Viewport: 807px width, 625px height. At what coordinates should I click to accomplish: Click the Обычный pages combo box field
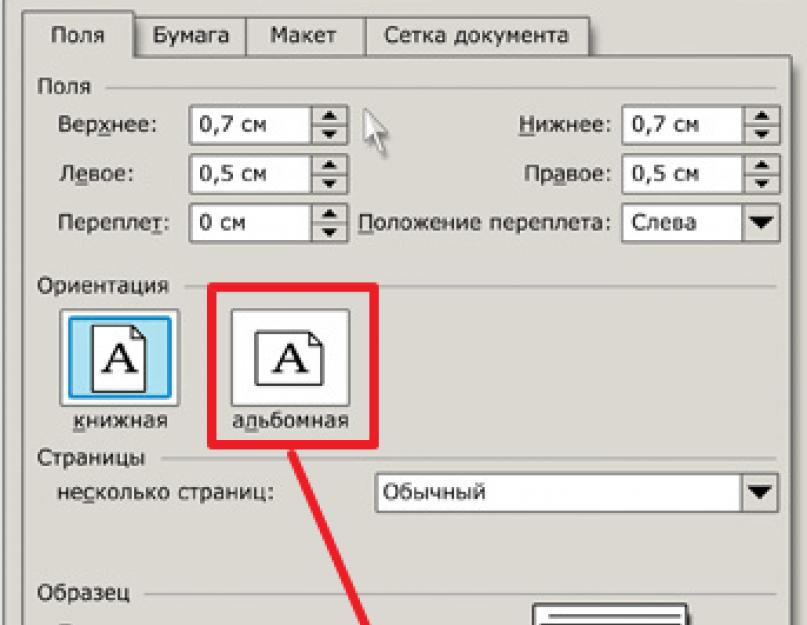tap(558, 493)
